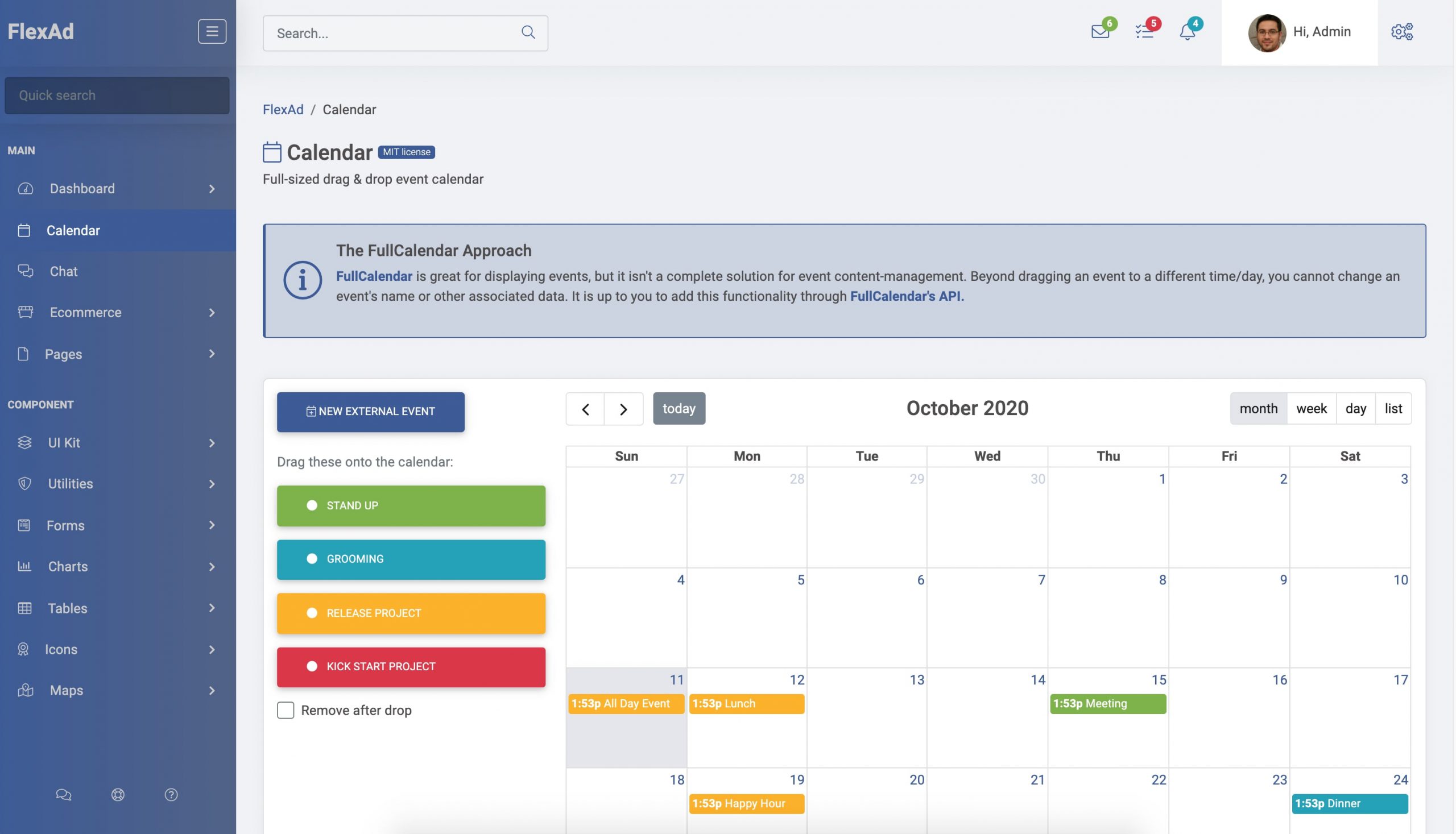
Task: Click the today button
Action: coord(679,408)
